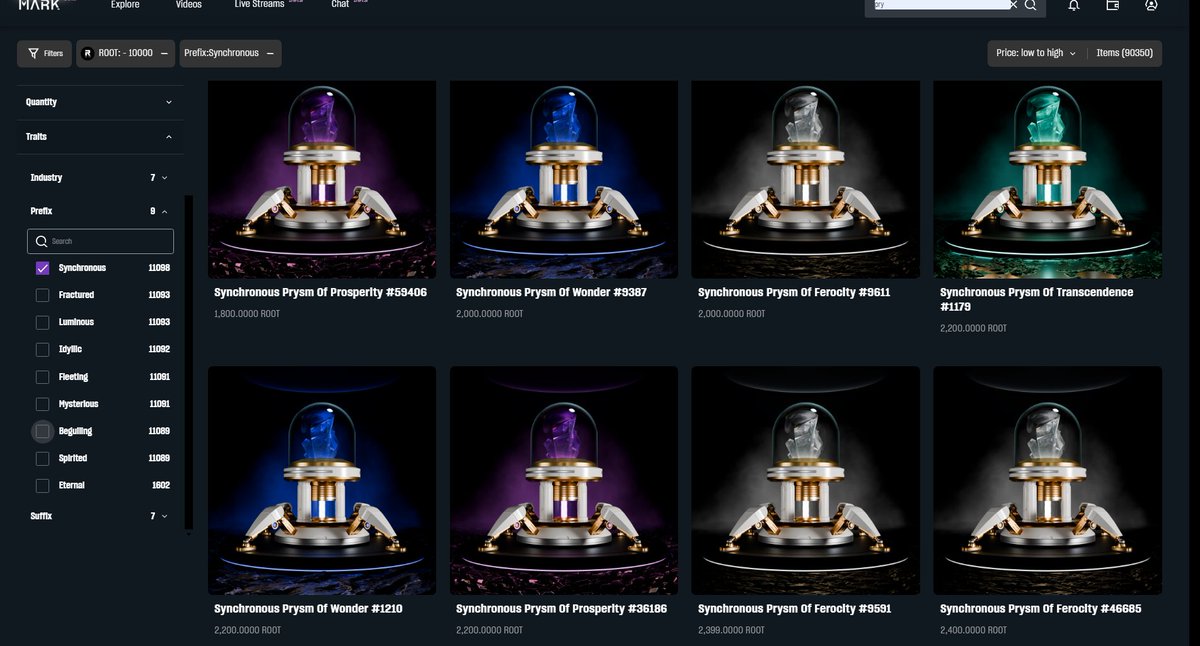This screenshot has height=646, width=1200.
Task: Open the wallet icon
Action: coord(1113,5)
